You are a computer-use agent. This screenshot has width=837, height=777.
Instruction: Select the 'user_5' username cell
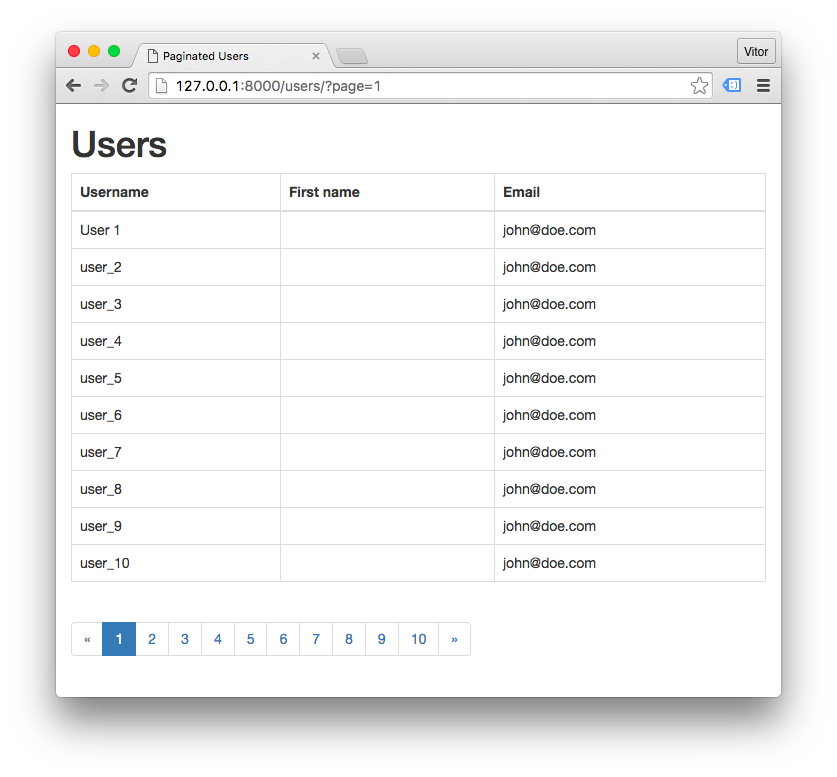tap(176, 378)
